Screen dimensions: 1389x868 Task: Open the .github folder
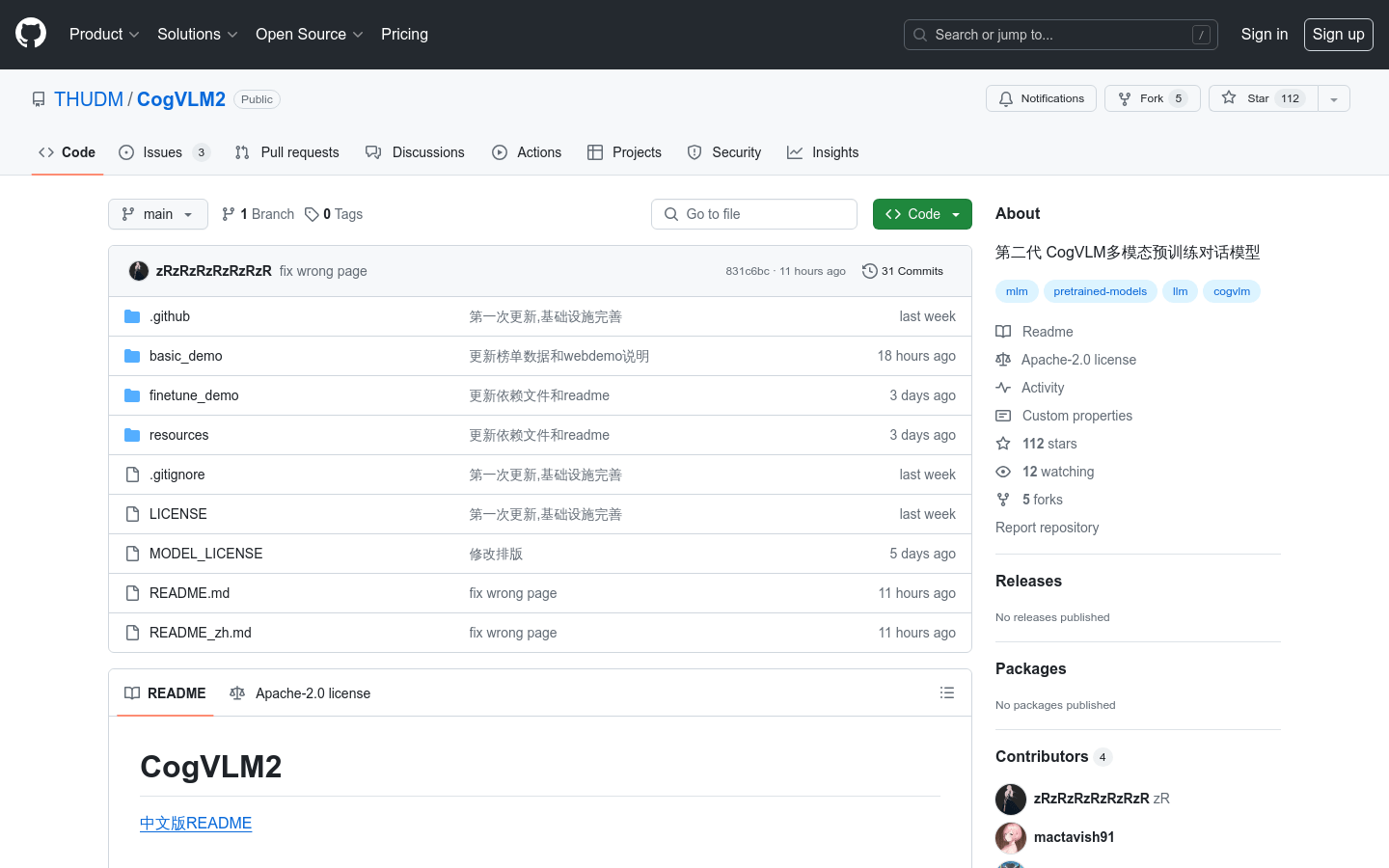tap(170, 316)
